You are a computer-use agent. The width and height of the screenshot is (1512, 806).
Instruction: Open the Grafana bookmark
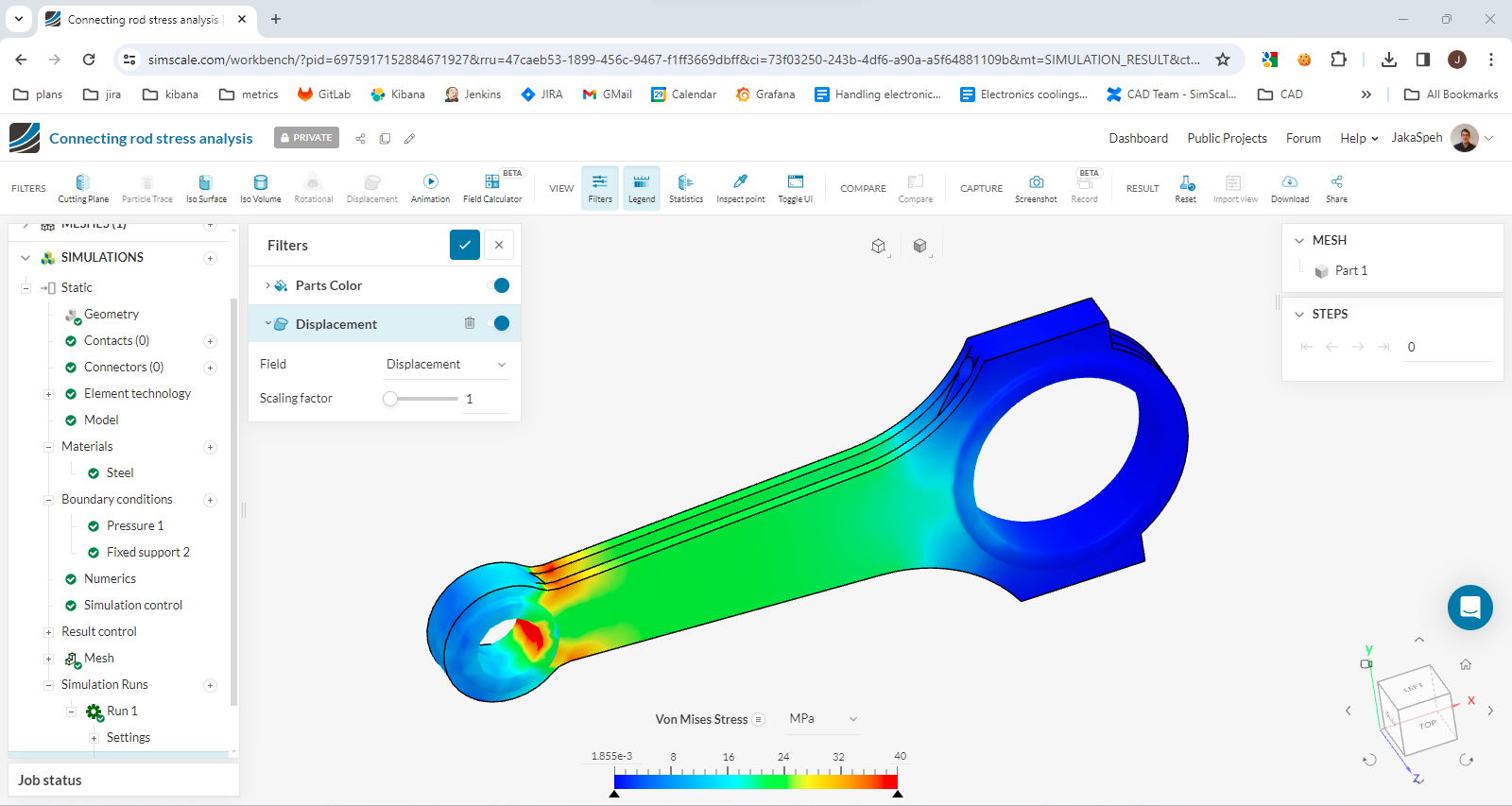pos(765,94)
